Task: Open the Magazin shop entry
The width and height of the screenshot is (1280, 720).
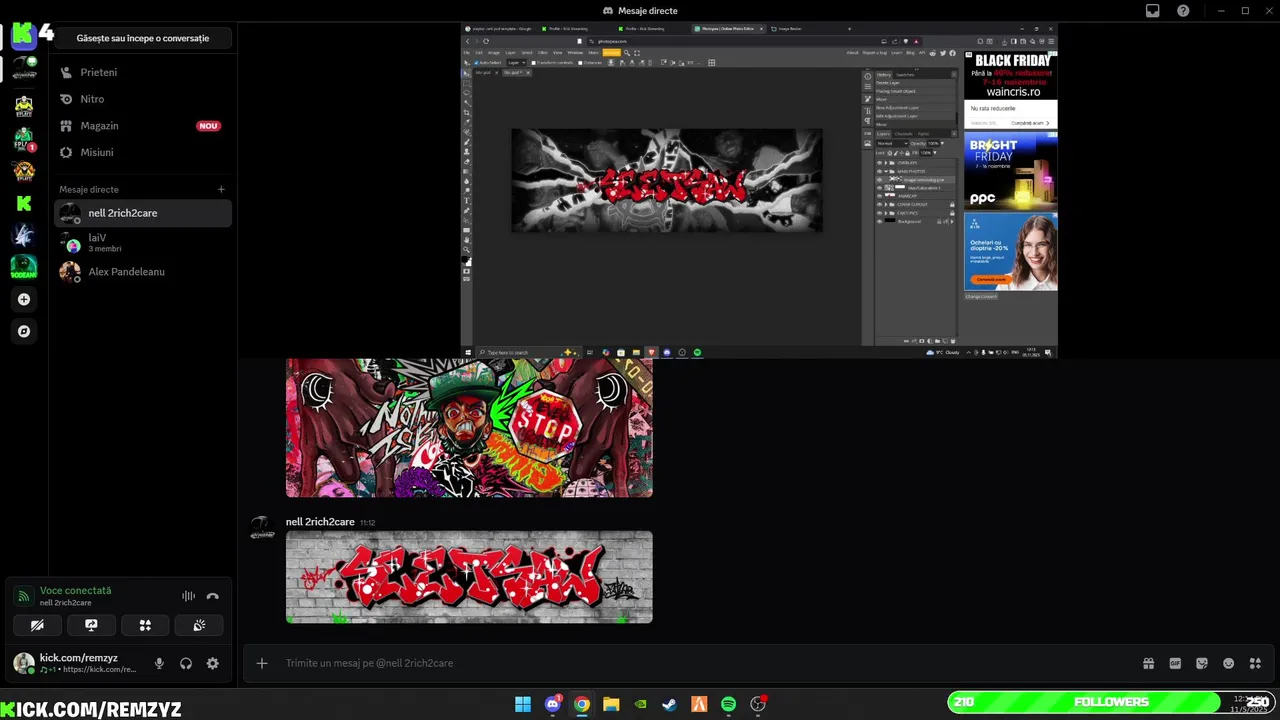Action: (x=143, y=126)
